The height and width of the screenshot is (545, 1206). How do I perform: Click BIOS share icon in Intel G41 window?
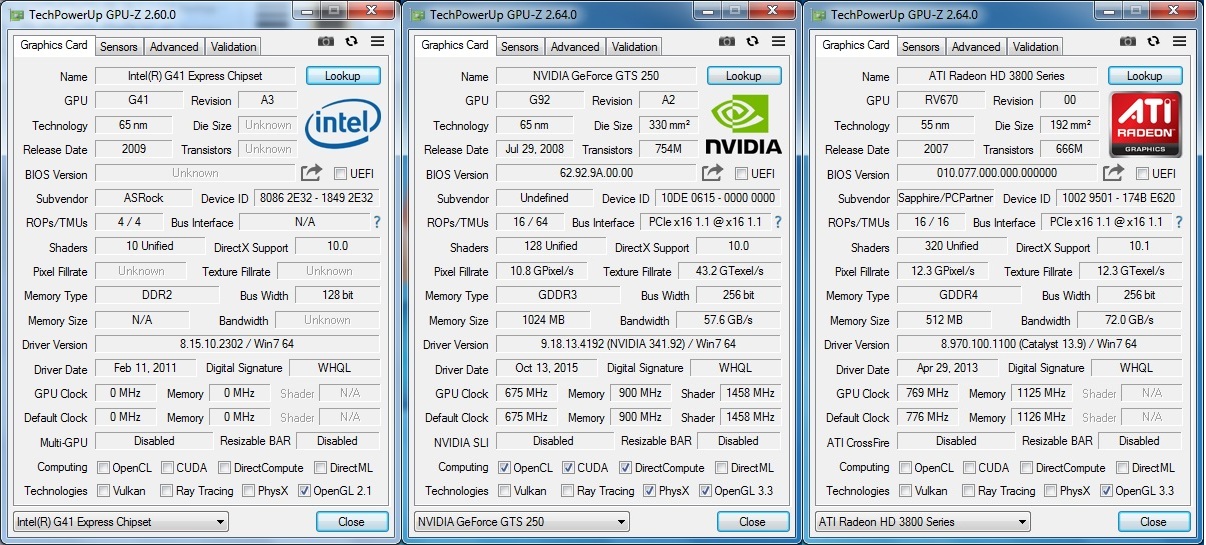click(x=311, y=173)
